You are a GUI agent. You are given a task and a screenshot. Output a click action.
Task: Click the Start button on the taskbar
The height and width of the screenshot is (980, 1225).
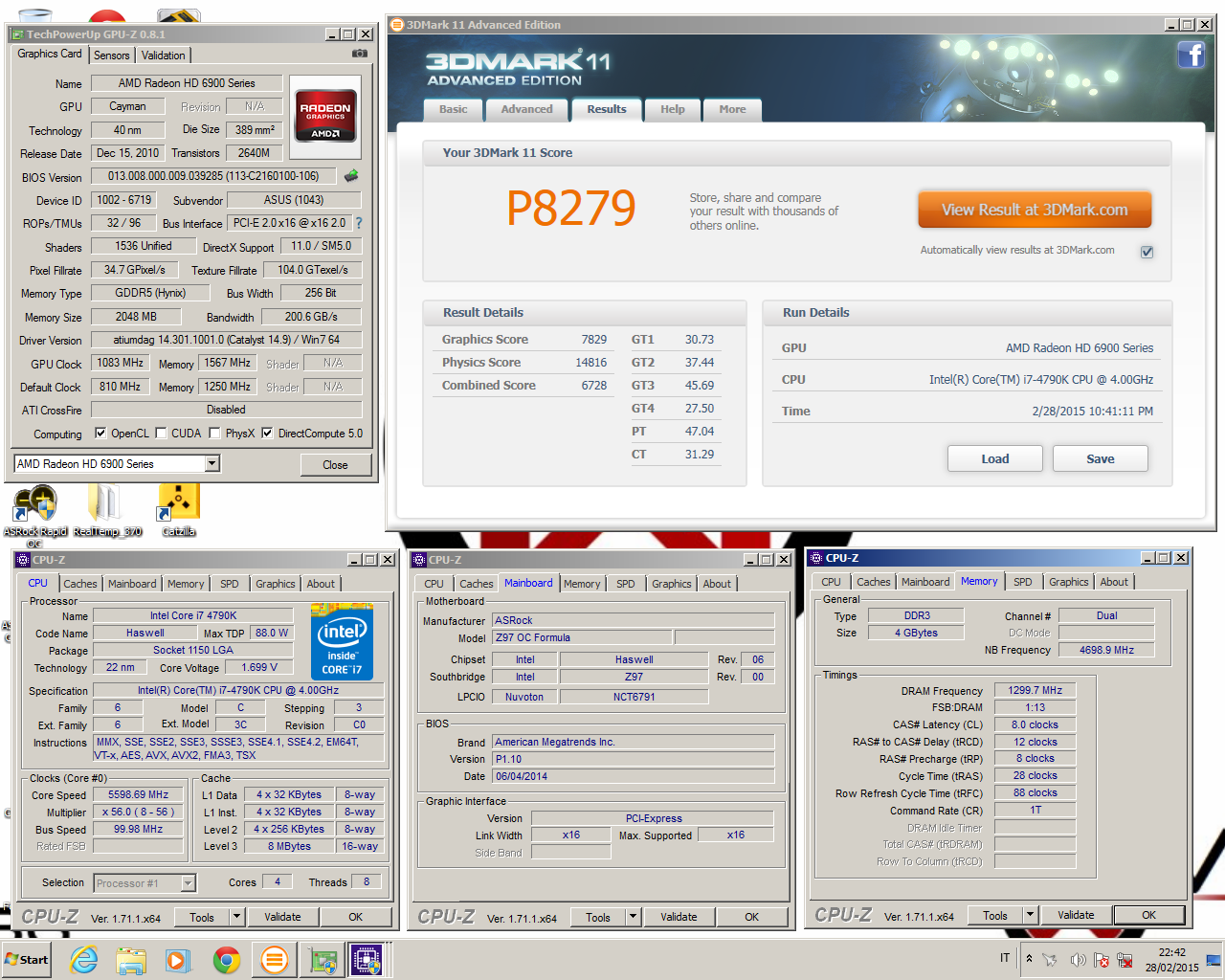click(x=27, y=959)
